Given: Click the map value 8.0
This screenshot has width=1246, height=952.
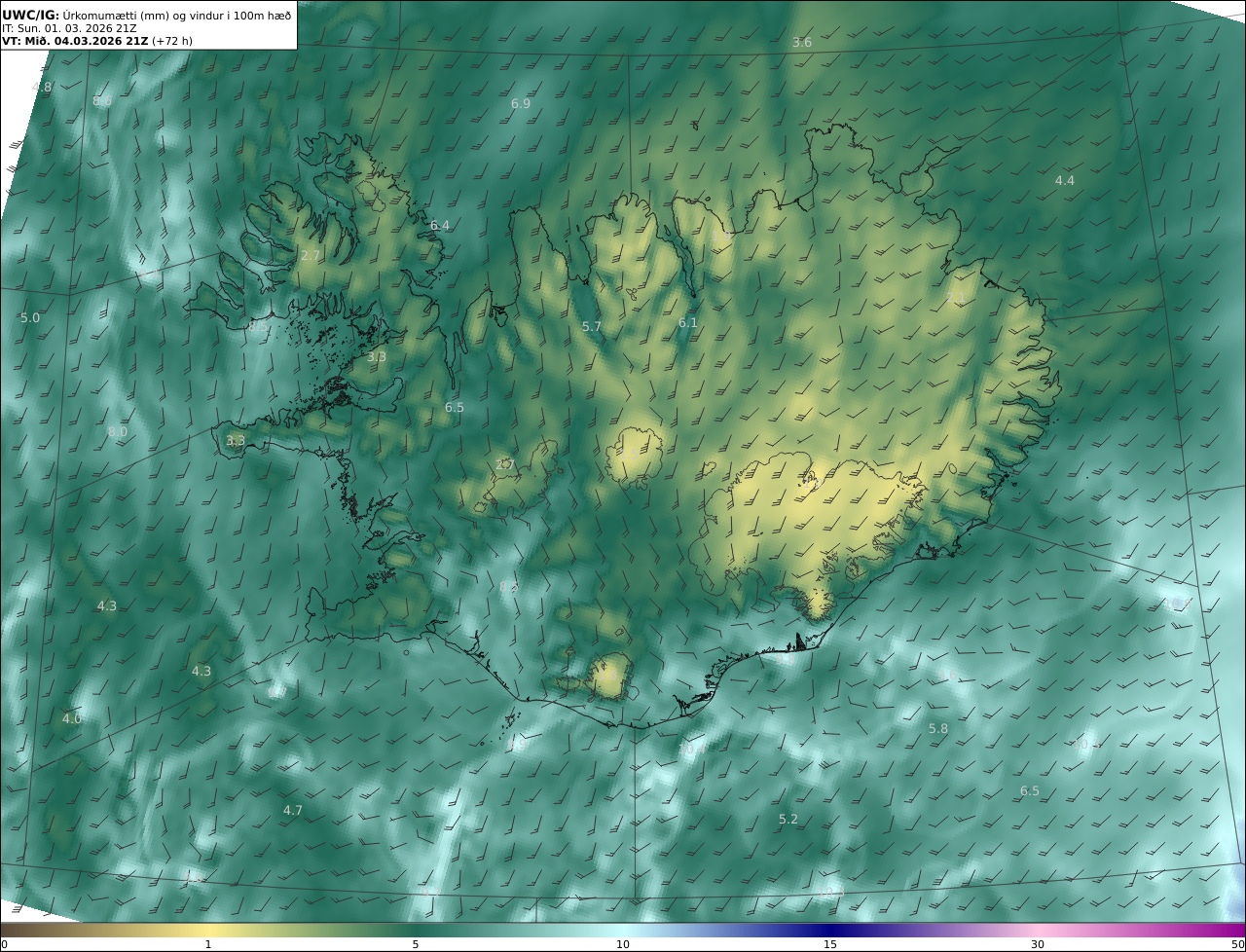Looking at the screenshot, I should [x=118, y=432].
